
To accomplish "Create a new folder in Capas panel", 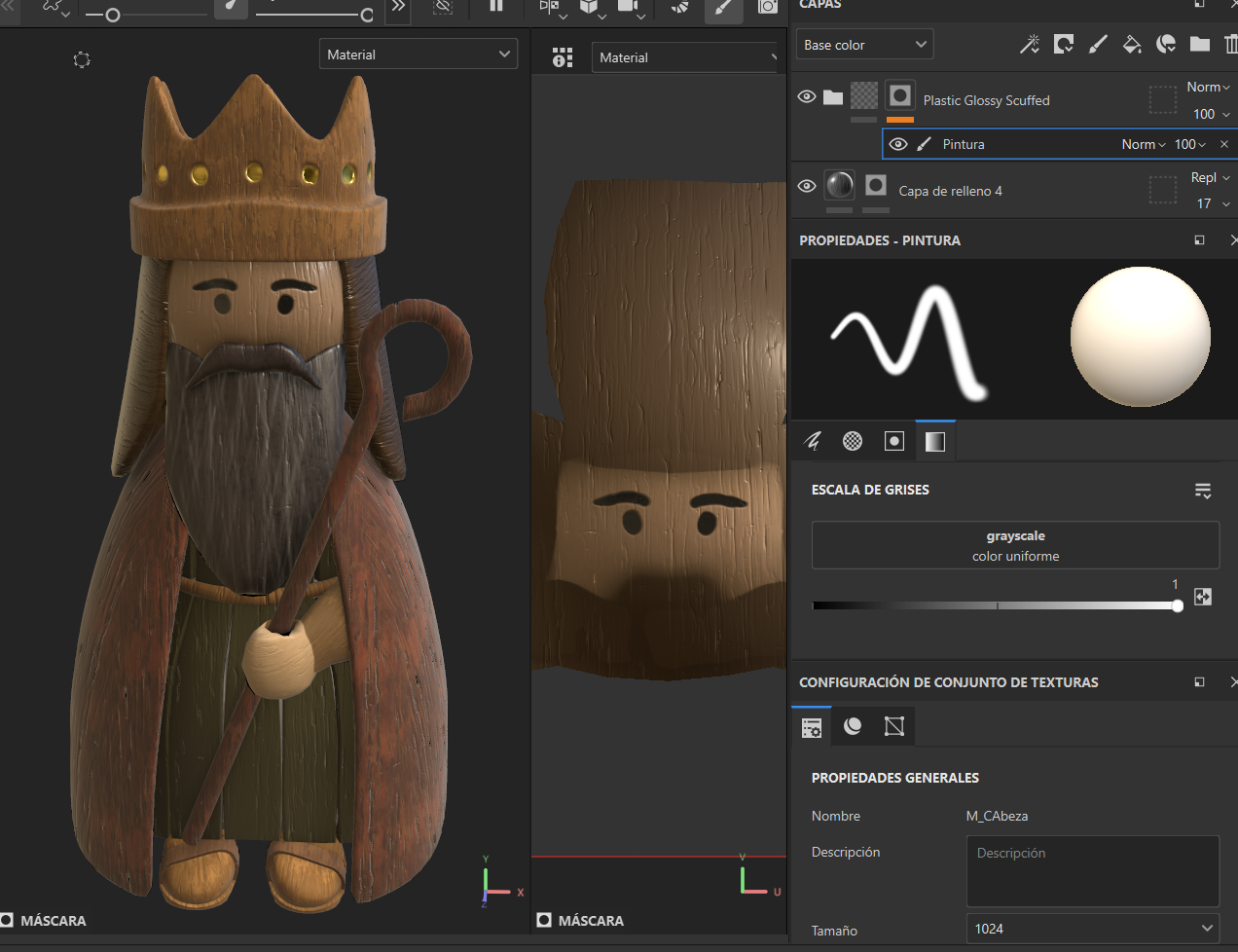I will (1199, 44).
